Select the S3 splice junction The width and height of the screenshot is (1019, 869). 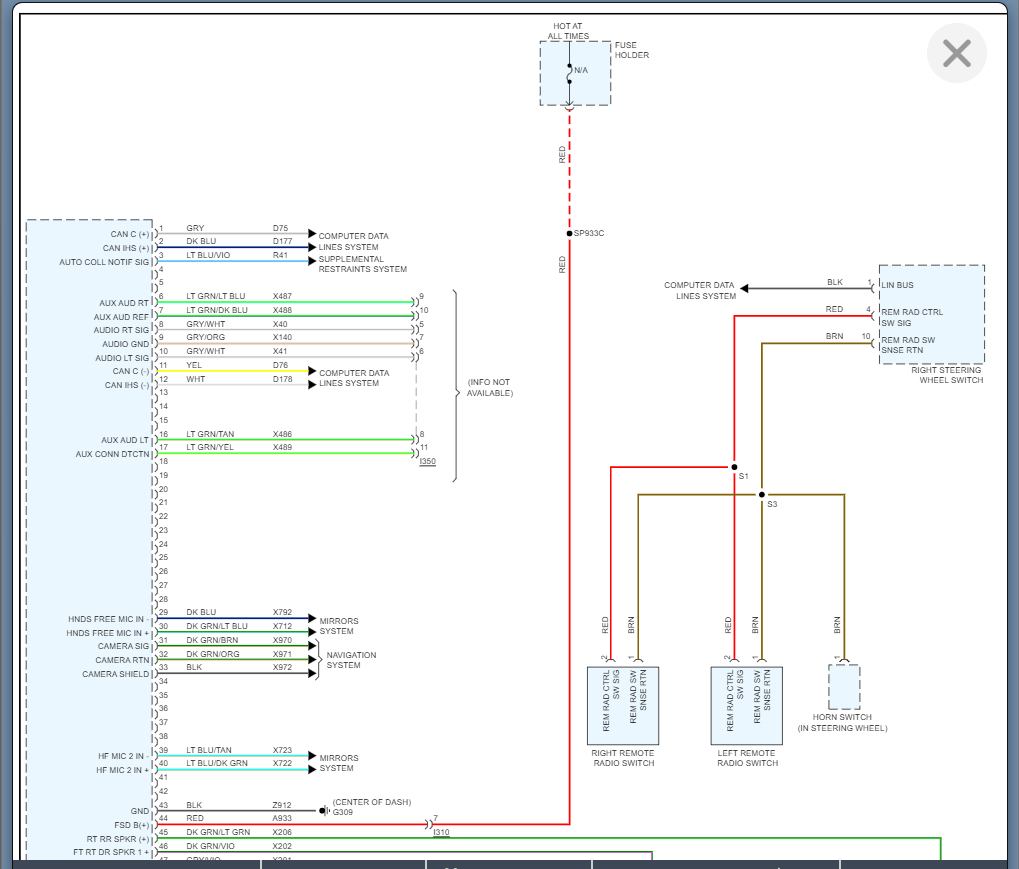point(761,494)
